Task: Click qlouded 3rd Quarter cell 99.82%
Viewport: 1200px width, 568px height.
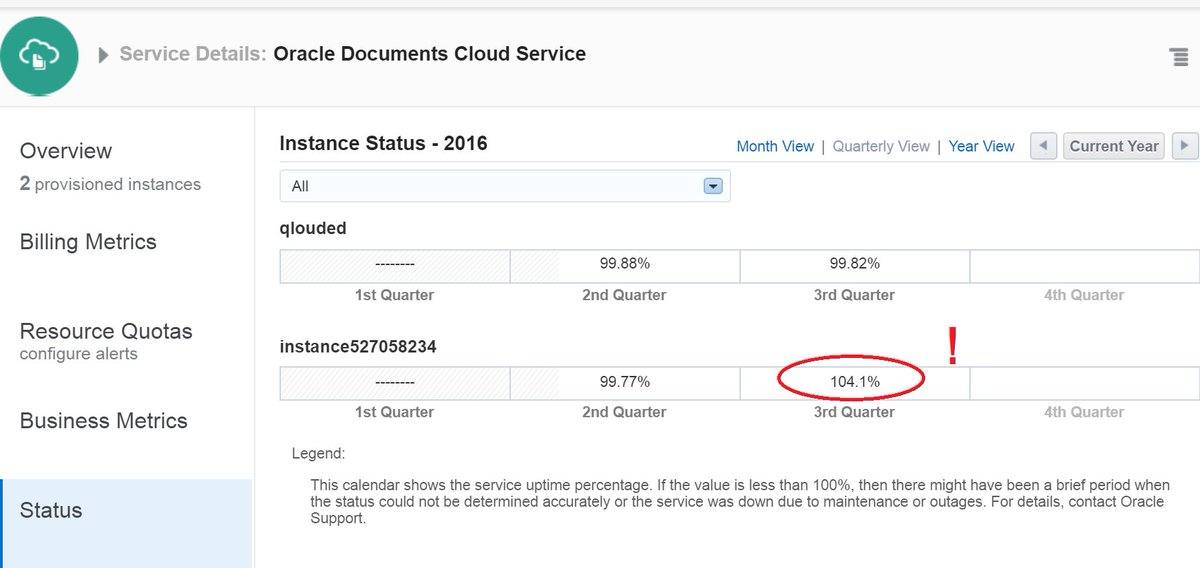Action: (x=855, y=265)
